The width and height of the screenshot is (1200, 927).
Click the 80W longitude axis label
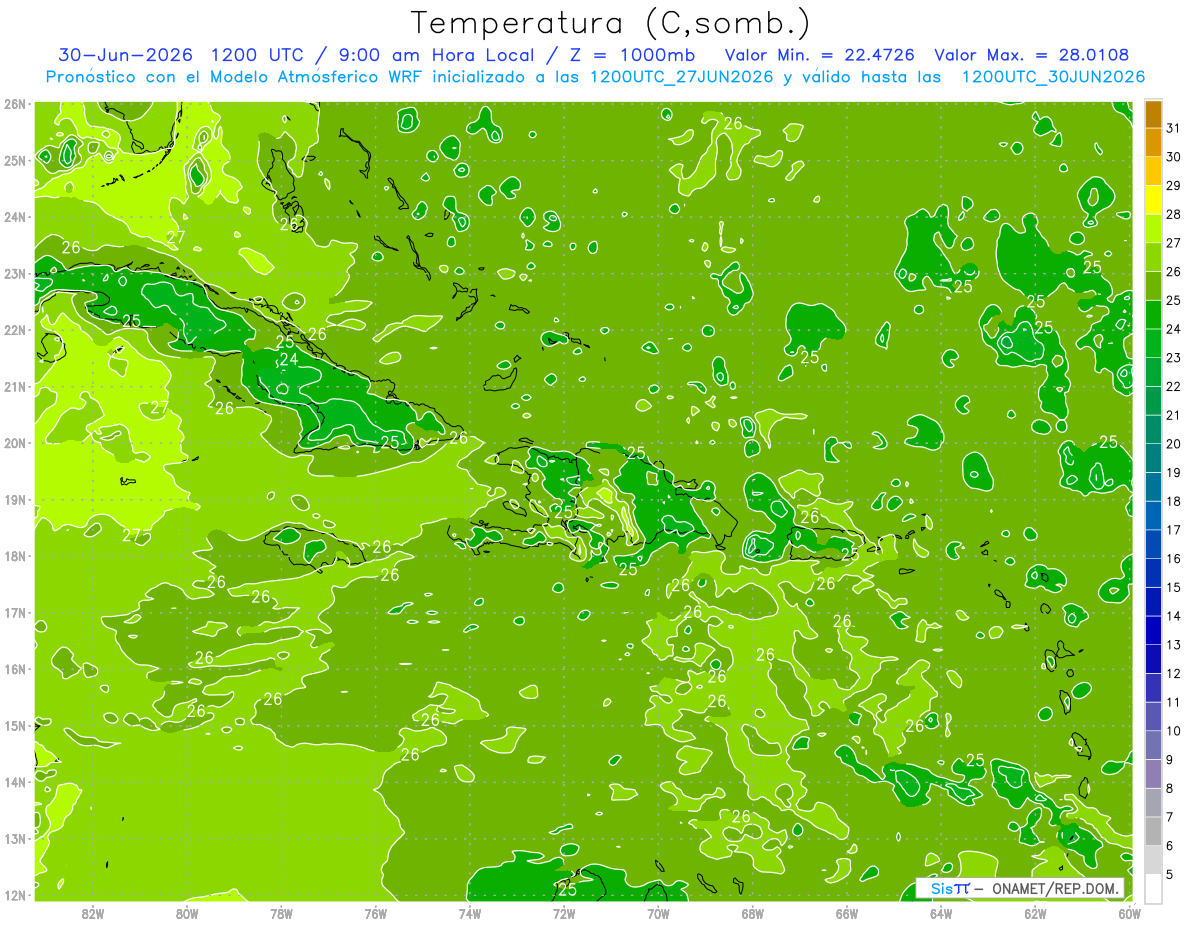tap(187, 913)
